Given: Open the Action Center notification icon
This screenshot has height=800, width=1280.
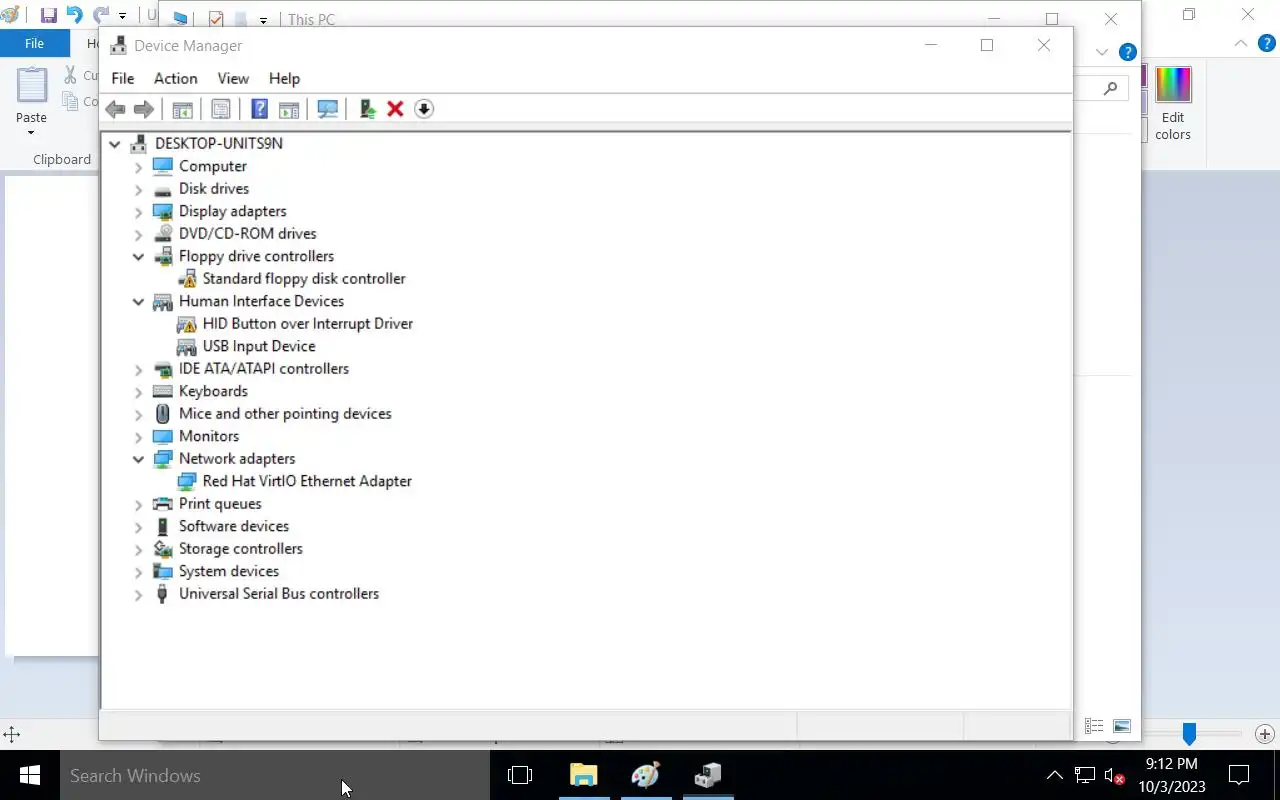Looking at the screenshot, I should pyautogui.click(x=1239, y=775).
